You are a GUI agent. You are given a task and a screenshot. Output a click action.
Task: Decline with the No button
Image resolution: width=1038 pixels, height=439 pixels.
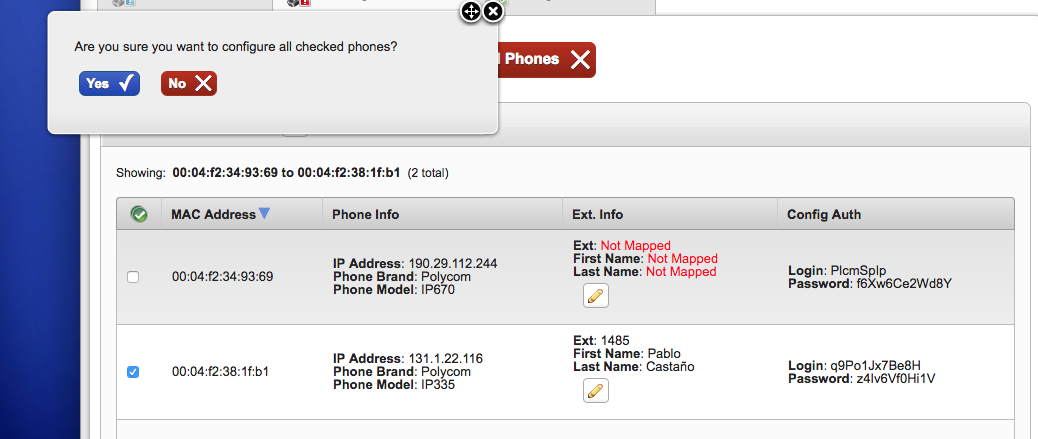pos(188,84)
